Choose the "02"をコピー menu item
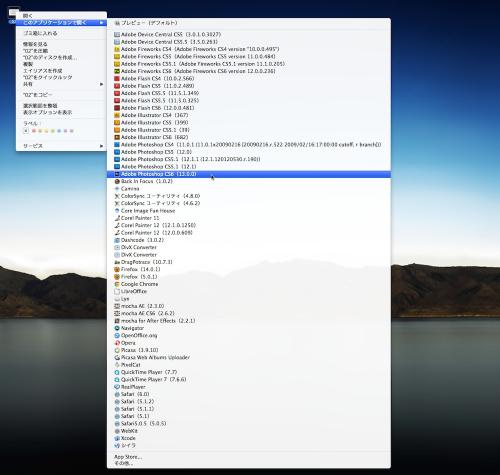Viewport: 500px width, 475px height. point(61,95)
